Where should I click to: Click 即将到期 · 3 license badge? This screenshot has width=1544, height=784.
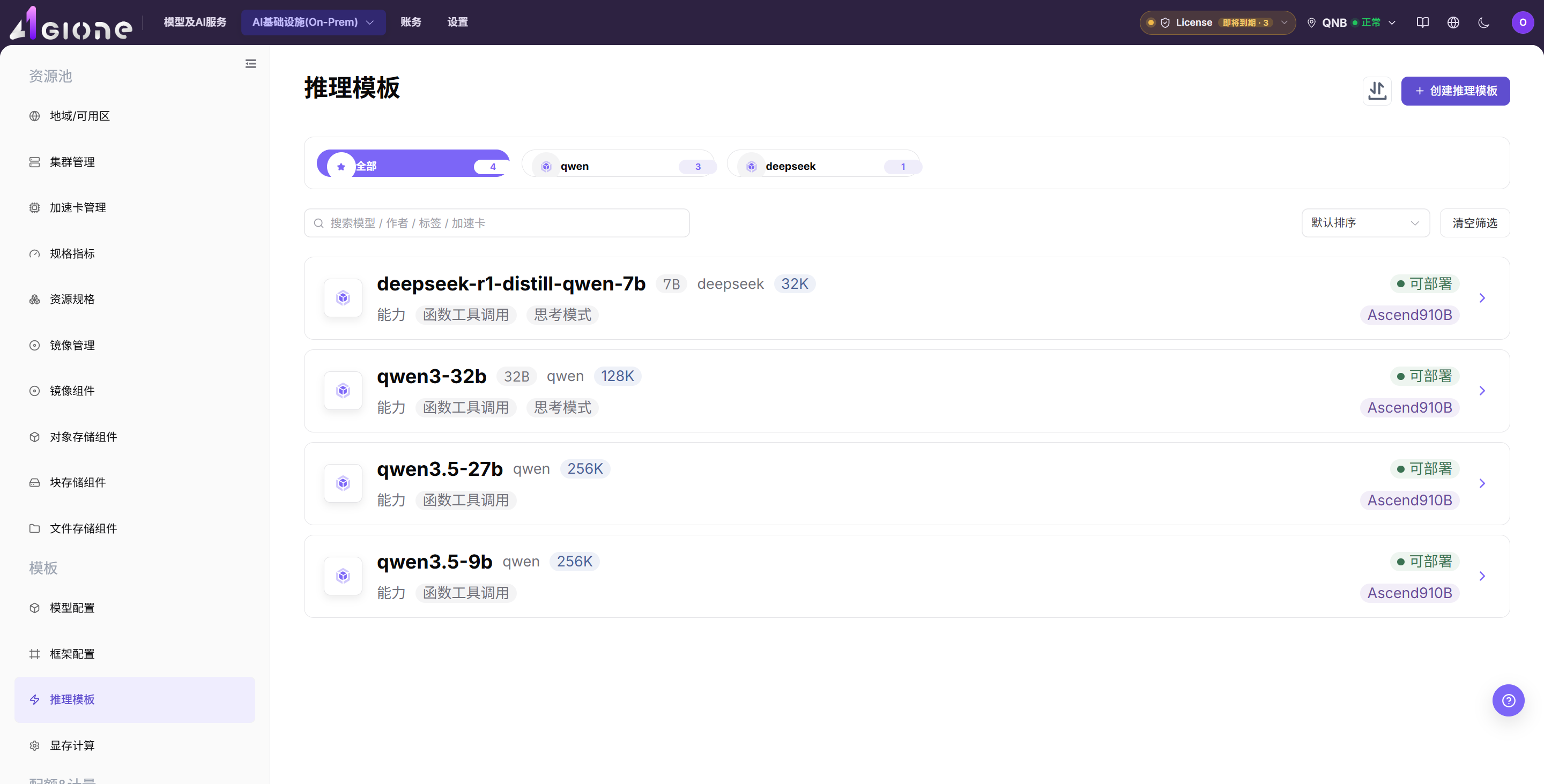1245,23
